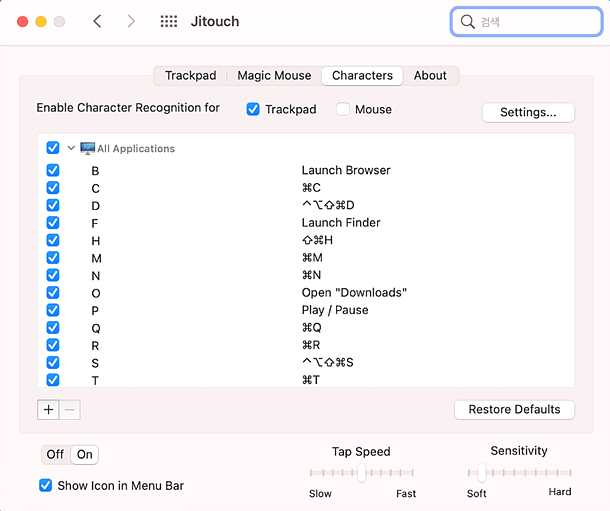
Task: Select the ⌘C action for C
Action: [311, 188]
